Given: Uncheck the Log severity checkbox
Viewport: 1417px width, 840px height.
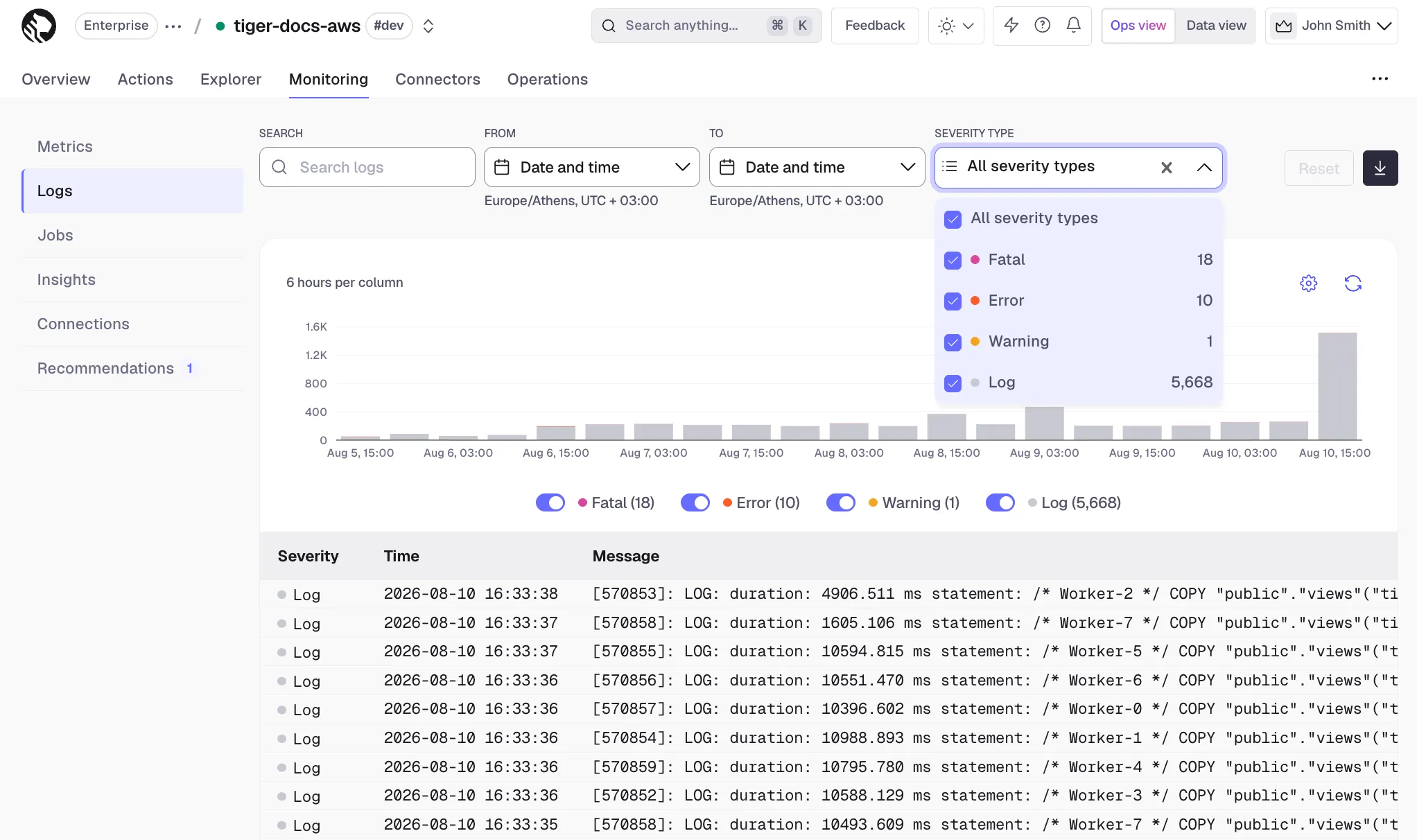Looking at the screenshot, I should [953, 383].
